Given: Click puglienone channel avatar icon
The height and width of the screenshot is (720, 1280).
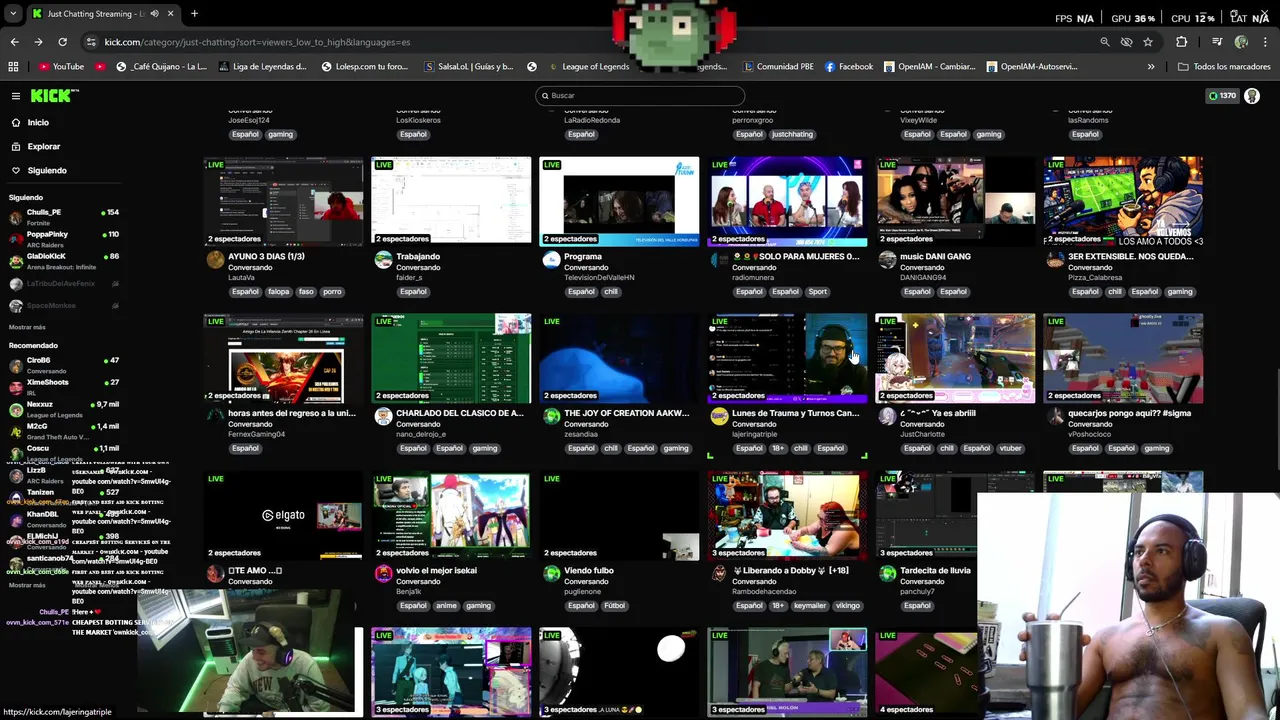Looking at the screenshot, I should [x=551, y=574].
